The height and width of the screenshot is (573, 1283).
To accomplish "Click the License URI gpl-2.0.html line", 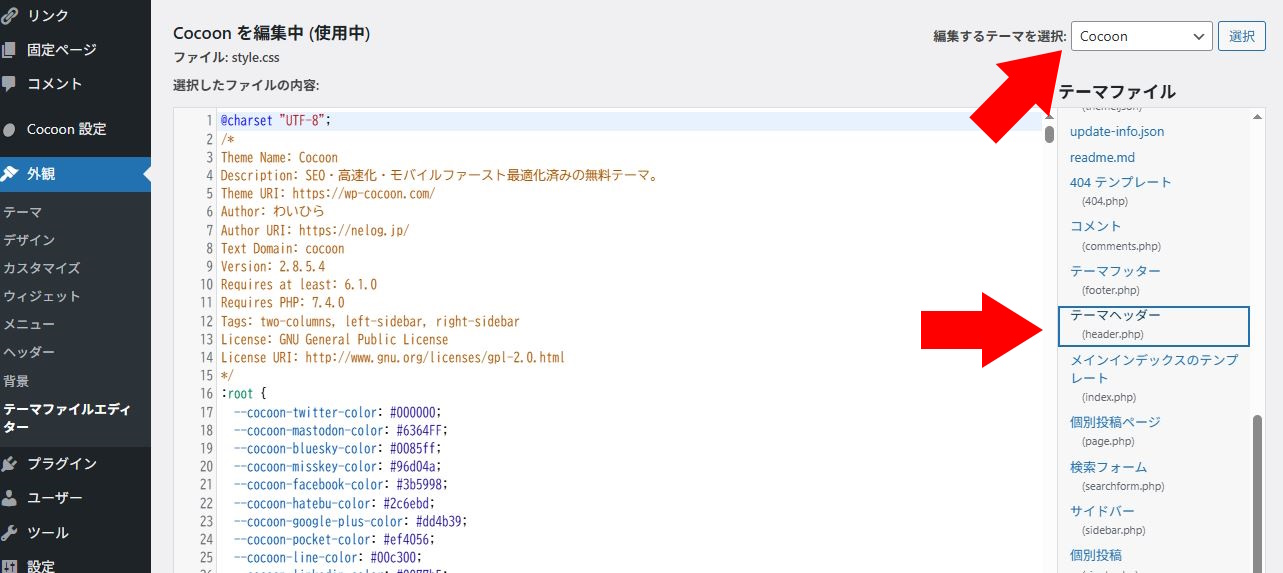I will coord(393,357).
